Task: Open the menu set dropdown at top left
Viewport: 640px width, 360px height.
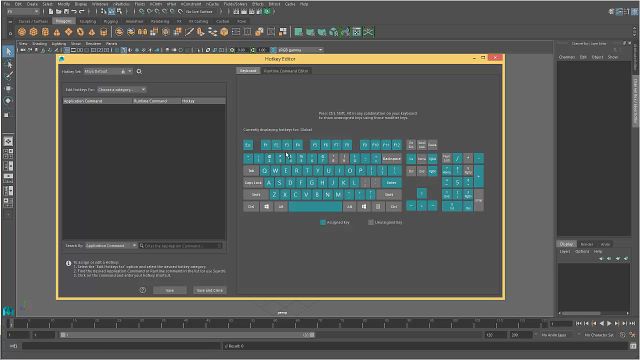Action: [23, 11]
